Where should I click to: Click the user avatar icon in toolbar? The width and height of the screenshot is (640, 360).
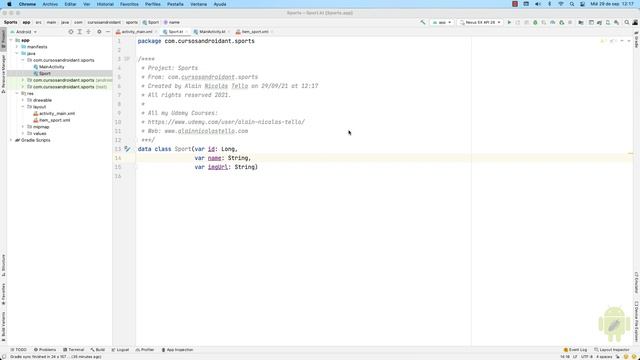pos(635,22)
